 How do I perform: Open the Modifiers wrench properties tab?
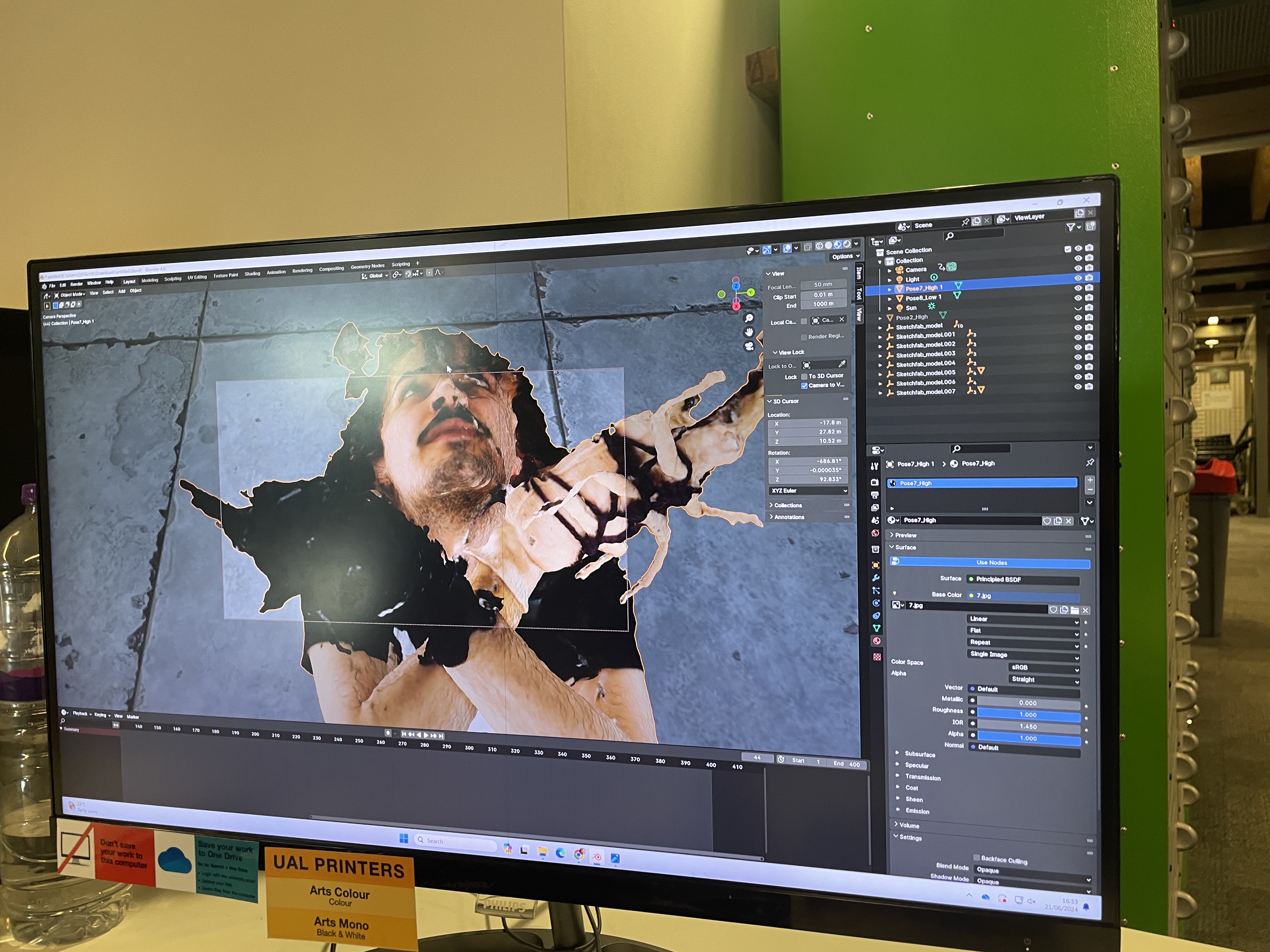(x=876, y=578)
